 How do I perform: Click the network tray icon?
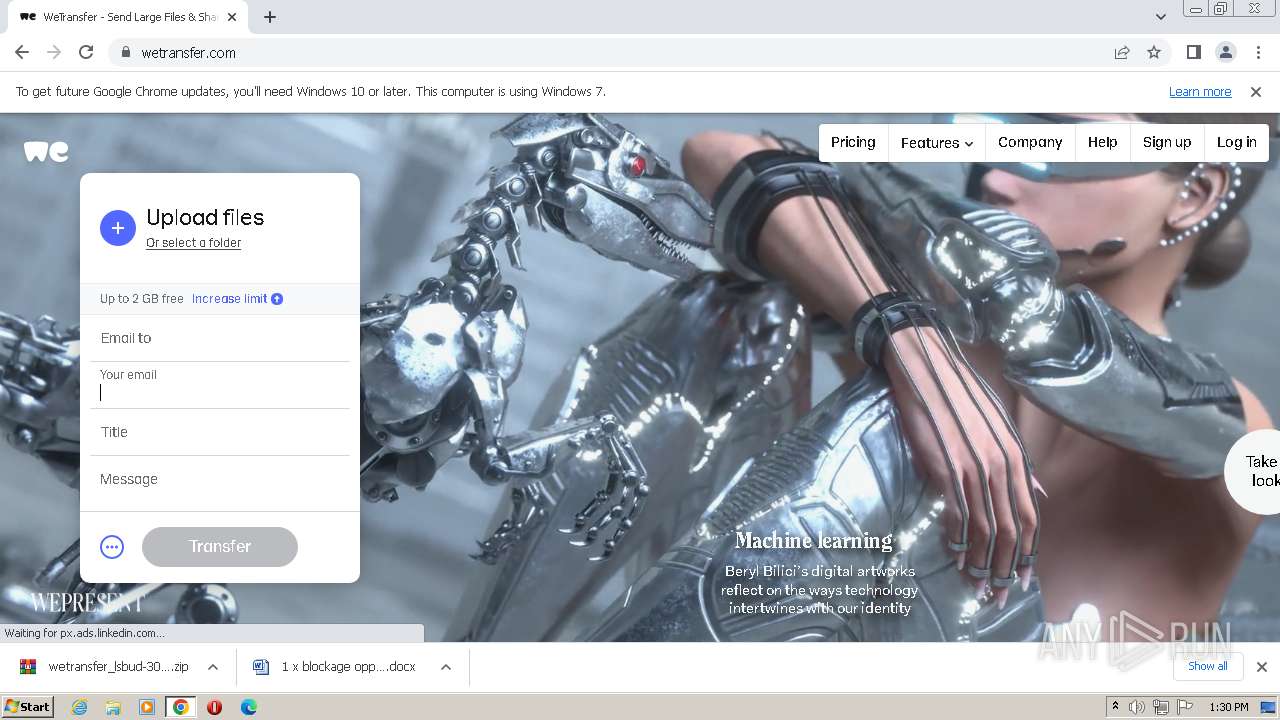[x=1161, y=707]
